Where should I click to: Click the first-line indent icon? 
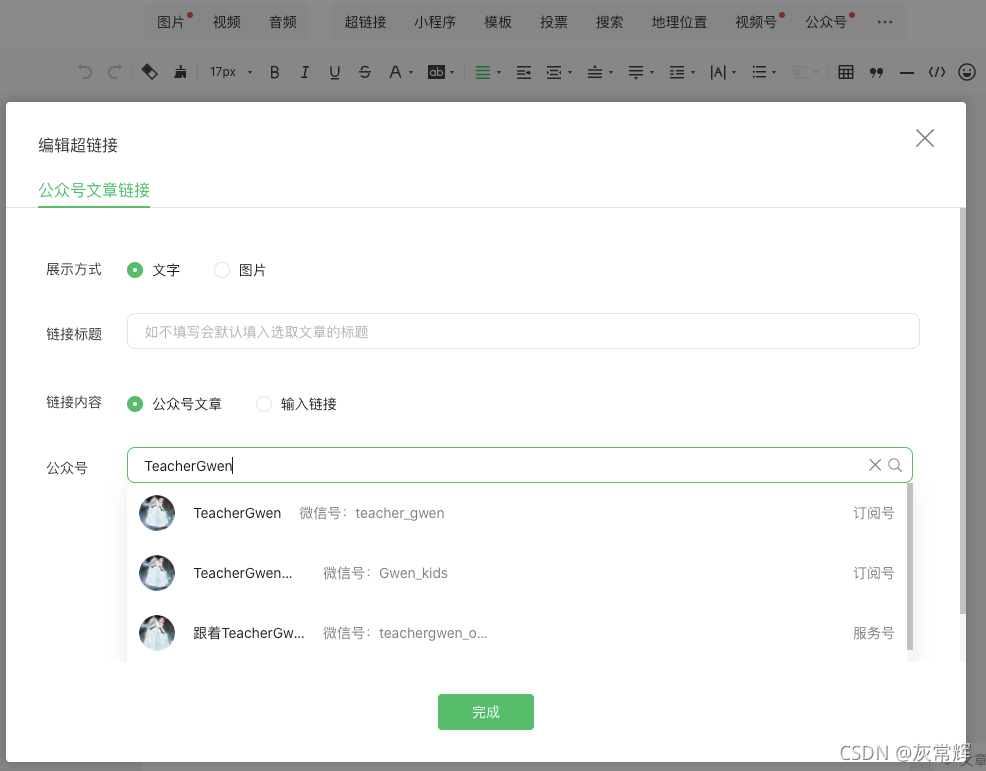point(553,72)
